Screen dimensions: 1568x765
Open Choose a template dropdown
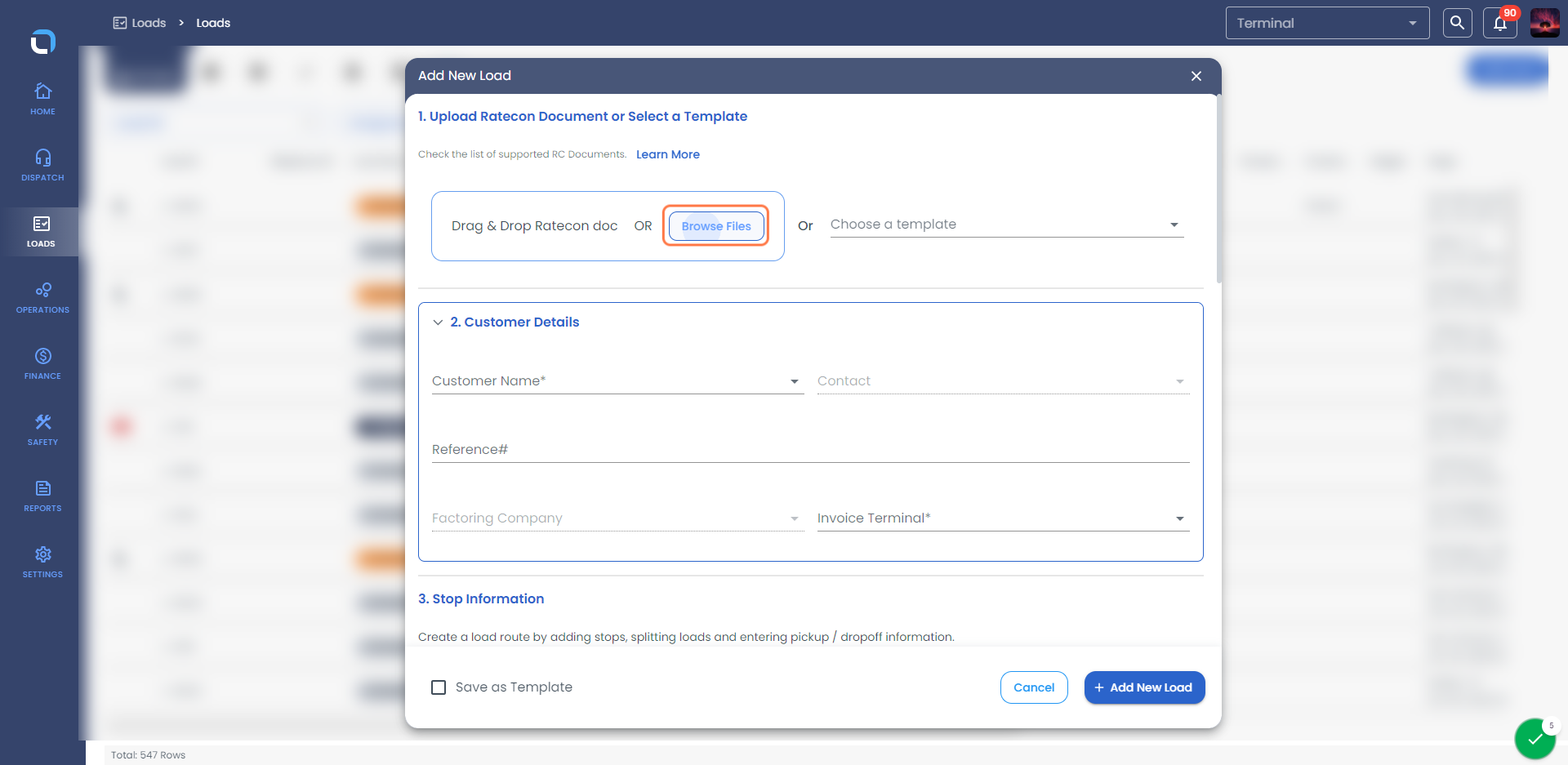(1006, 225)
